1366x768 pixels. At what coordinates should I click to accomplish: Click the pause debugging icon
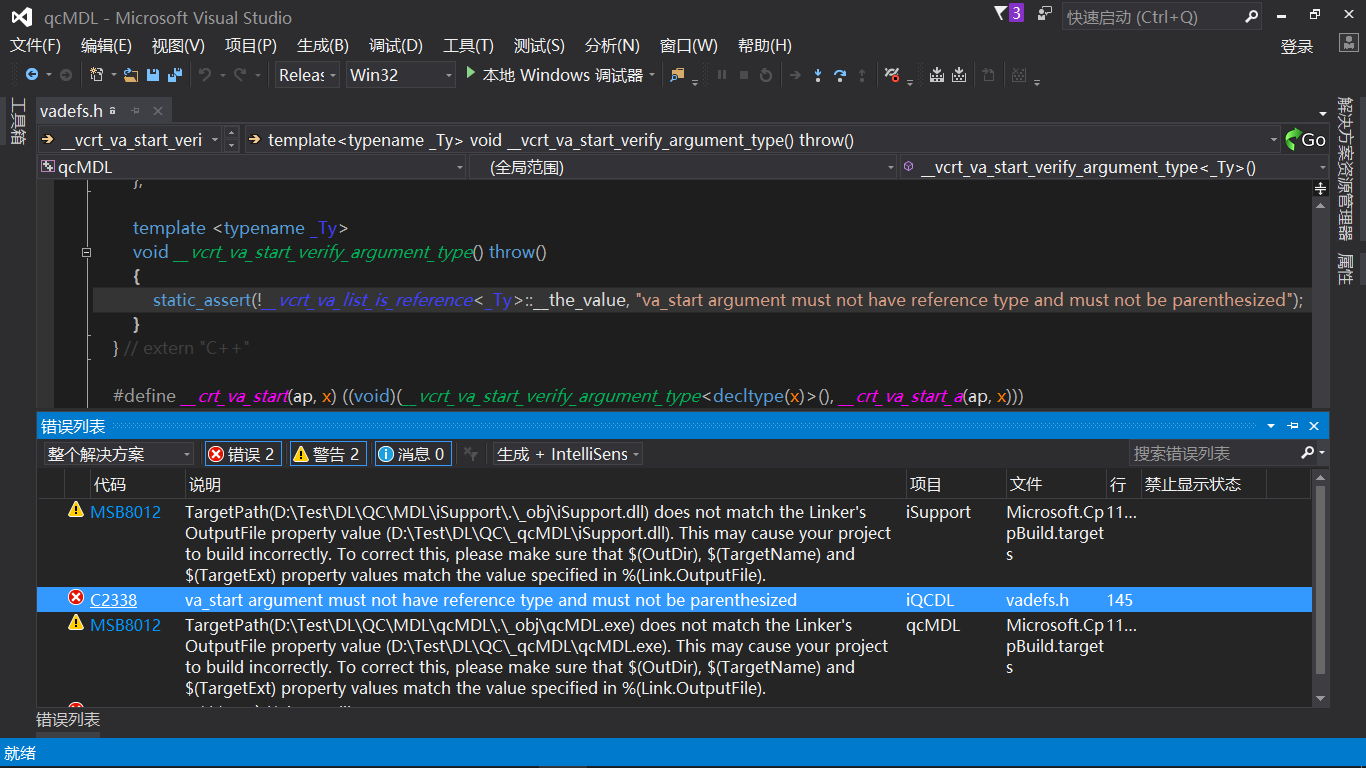pos(722,75)
